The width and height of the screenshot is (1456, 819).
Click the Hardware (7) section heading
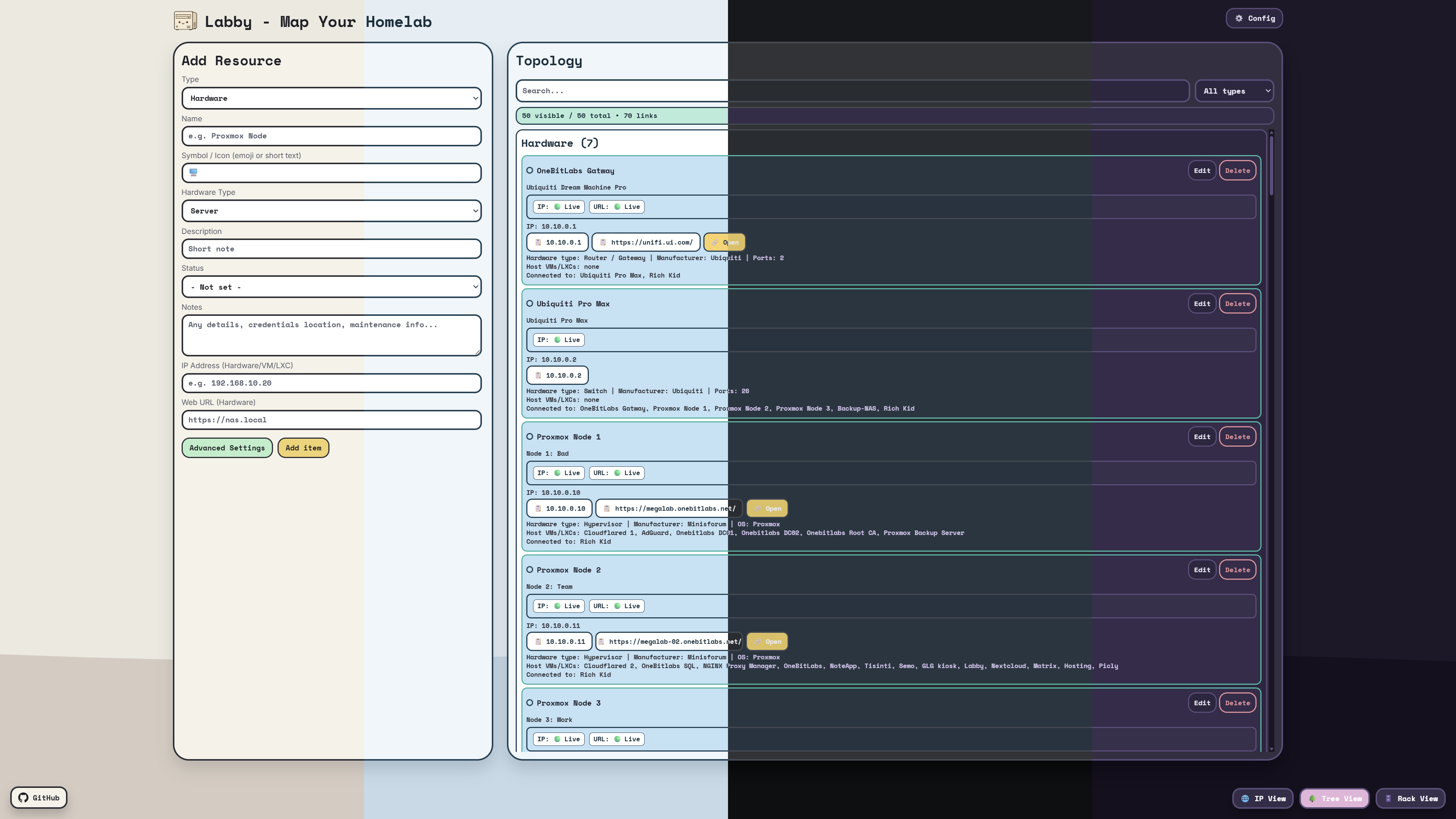560,143
